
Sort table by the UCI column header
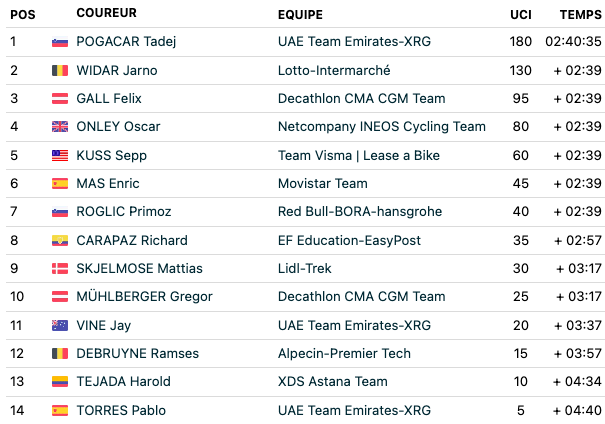coord(521,15)
